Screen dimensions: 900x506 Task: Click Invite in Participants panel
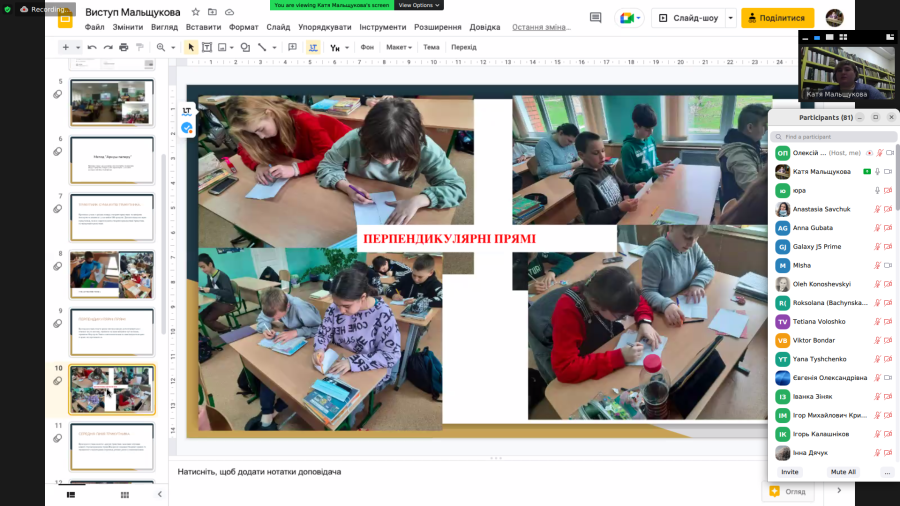click(x=789, y=472)
